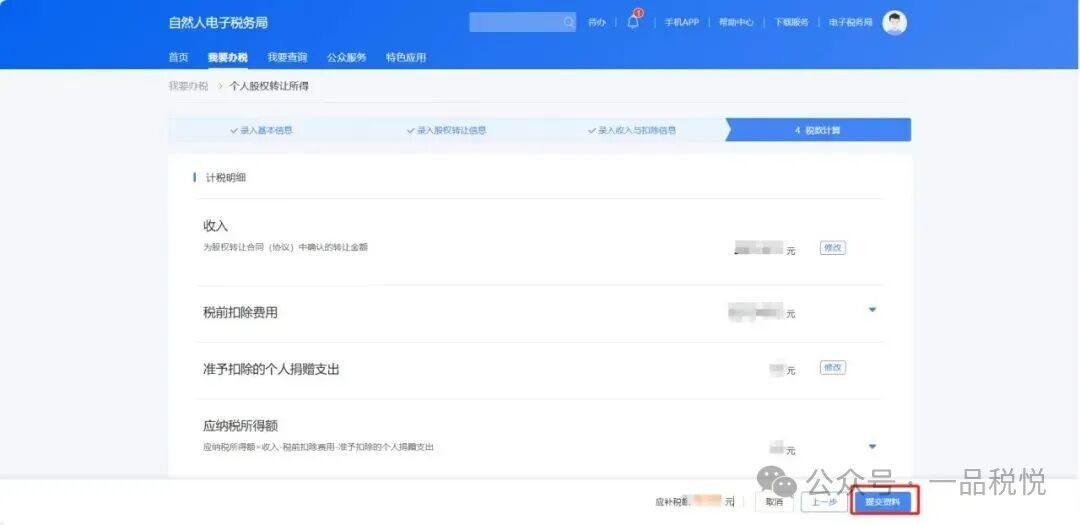Click the 取消 button

[774, 502]
